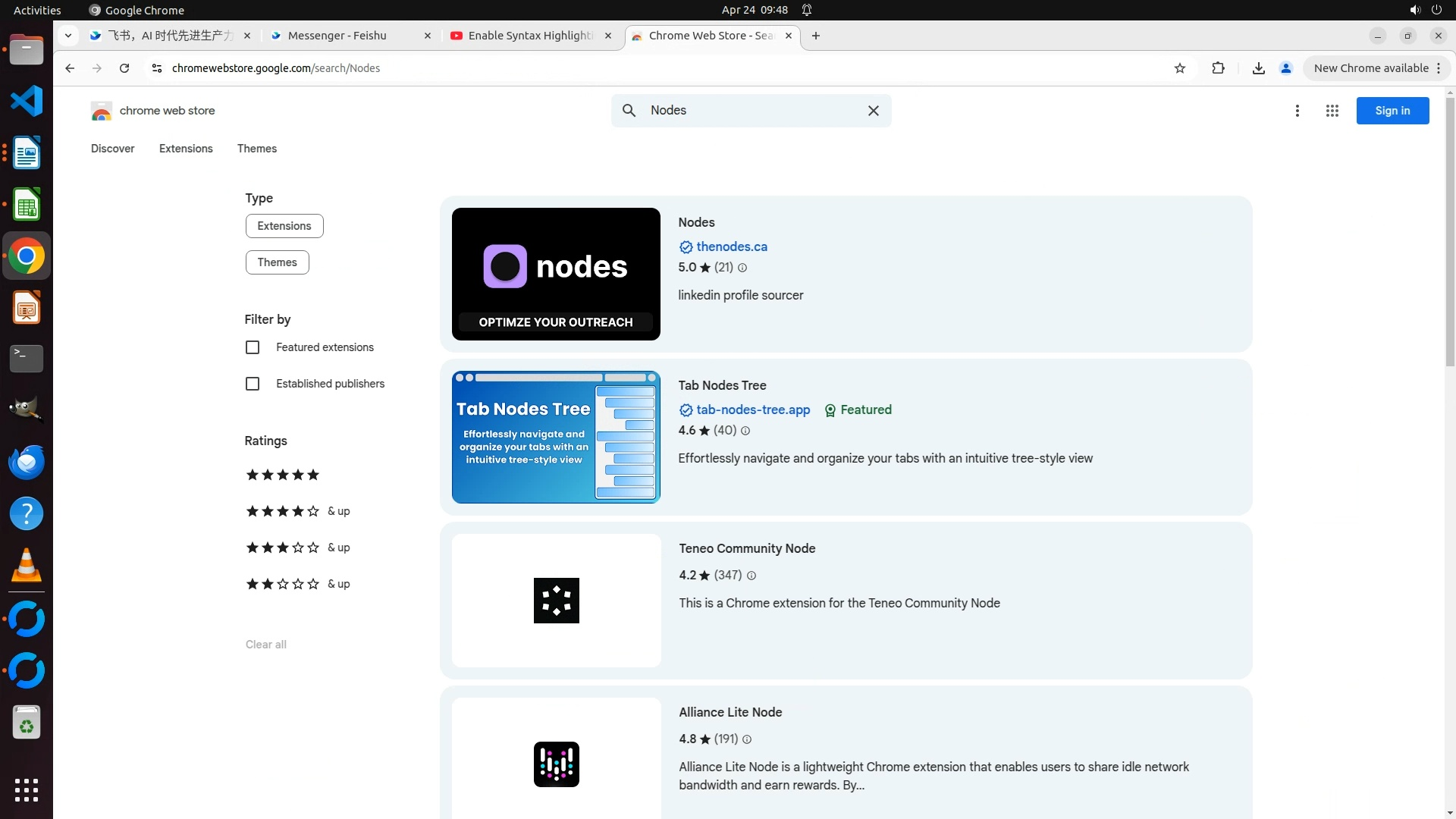Viewport: 1456px width, 819px height.
Task: Open the system volume and power menu
Action: pos(1425,10)
